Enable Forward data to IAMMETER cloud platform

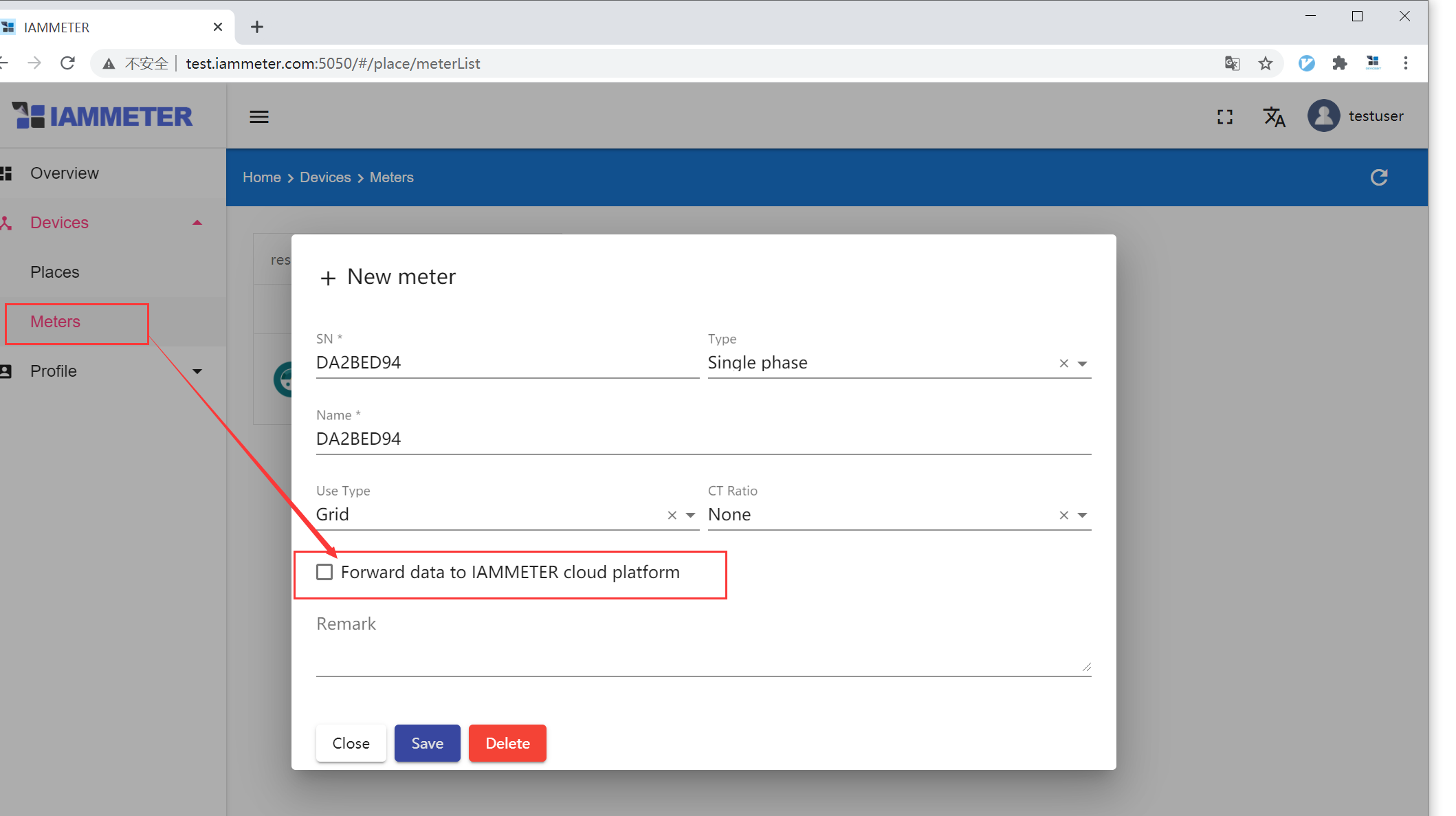point(324,571)
